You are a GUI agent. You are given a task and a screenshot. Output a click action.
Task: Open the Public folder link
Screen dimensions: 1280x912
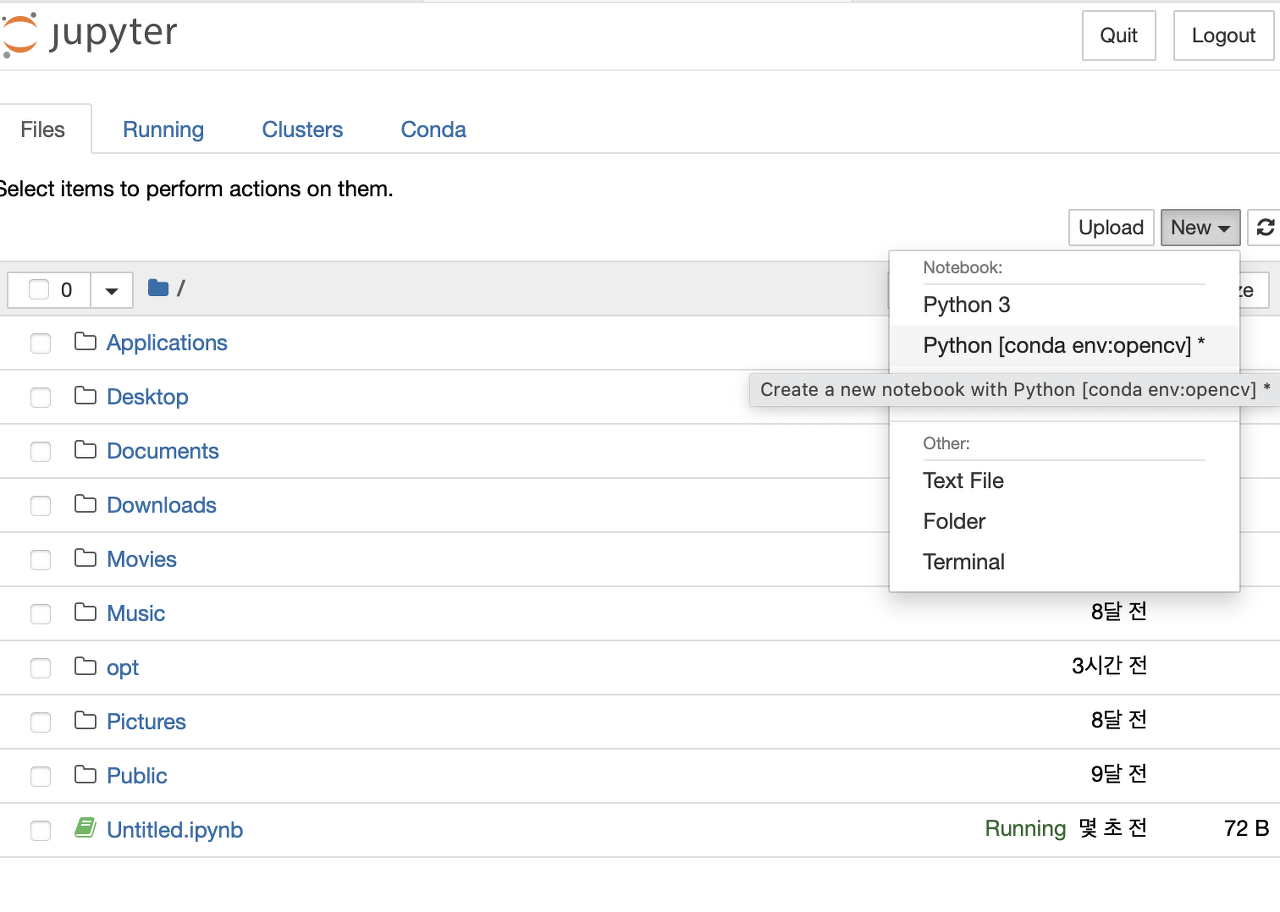137,775
